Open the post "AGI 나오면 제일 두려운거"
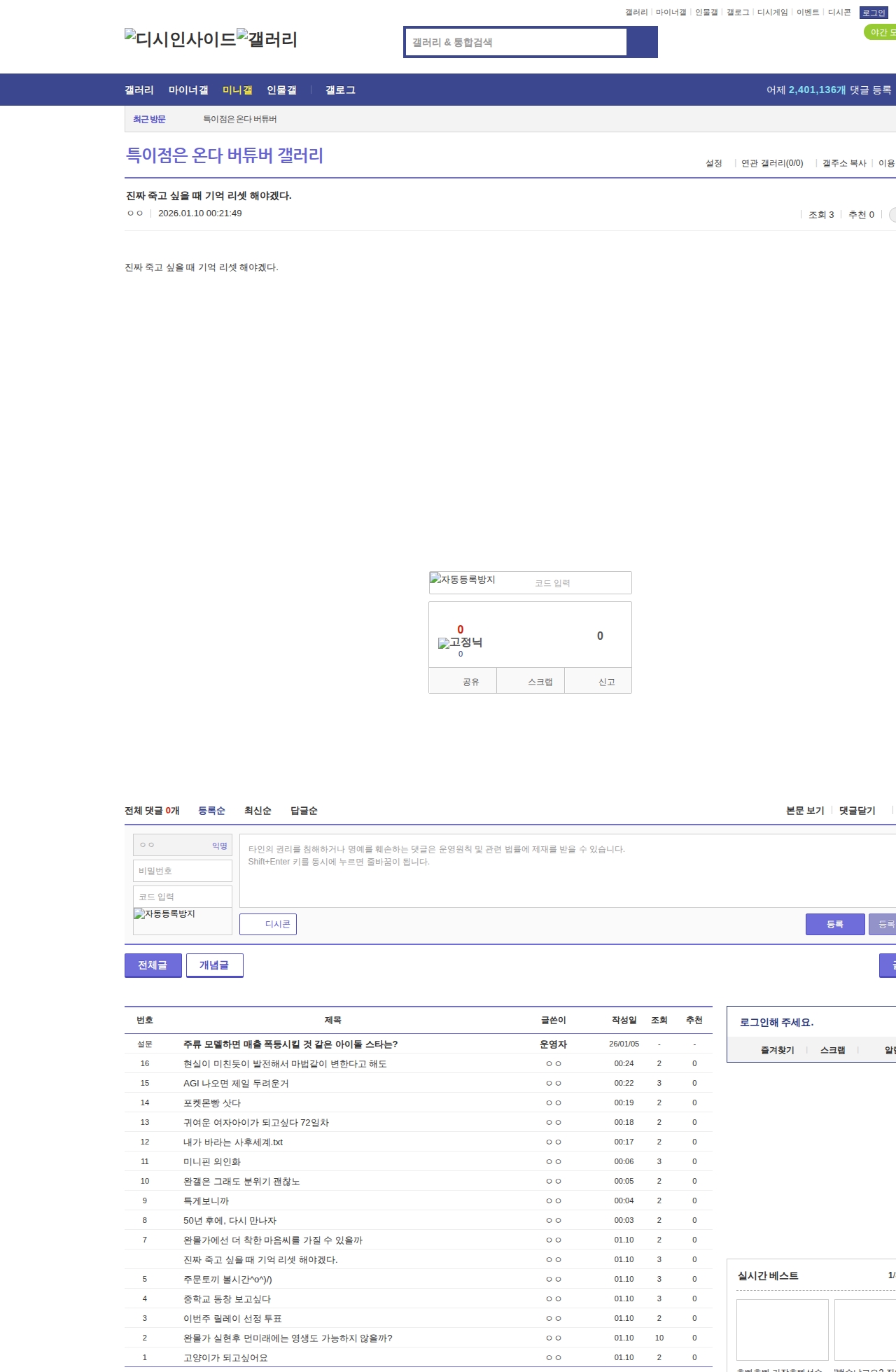Viewport: 896px width, 1372px height. click(236, 1083)
